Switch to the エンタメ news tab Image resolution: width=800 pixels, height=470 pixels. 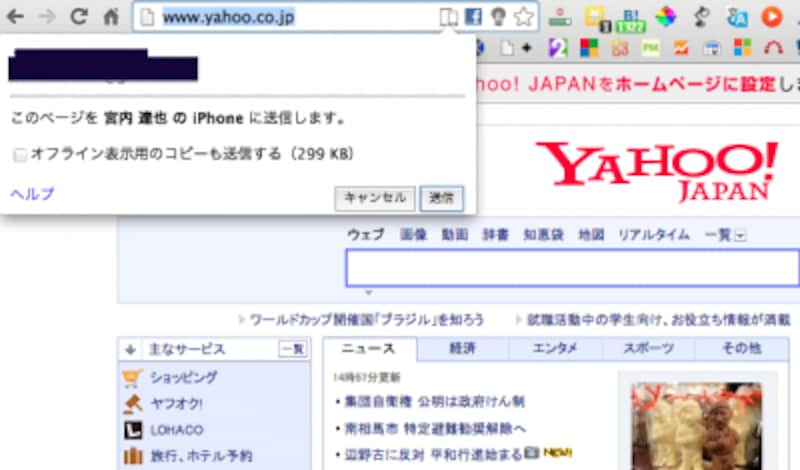(555, 349)
